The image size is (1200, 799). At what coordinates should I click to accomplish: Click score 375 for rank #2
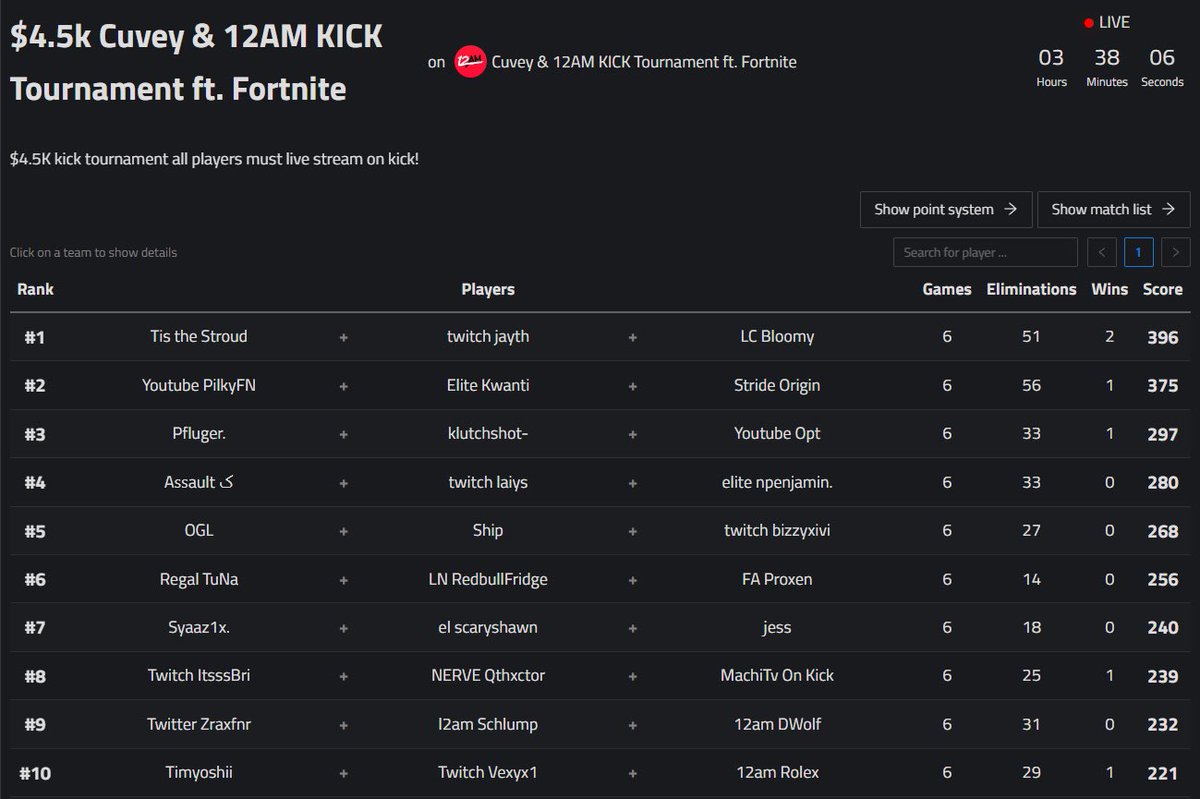(x=1162, y=385)
